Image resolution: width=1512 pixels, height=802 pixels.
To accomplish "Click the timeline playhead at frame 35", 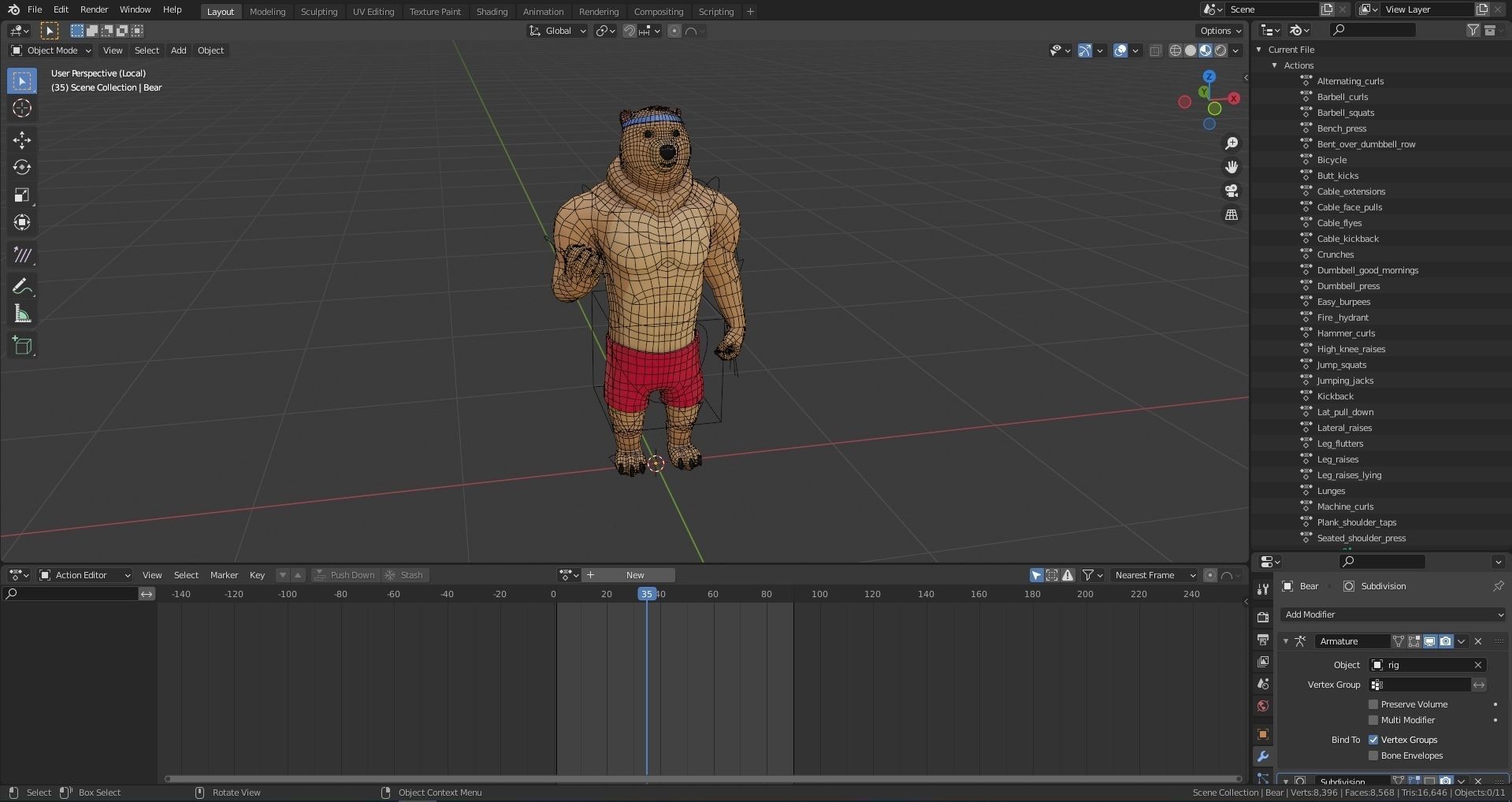I will tap(646, 594).
